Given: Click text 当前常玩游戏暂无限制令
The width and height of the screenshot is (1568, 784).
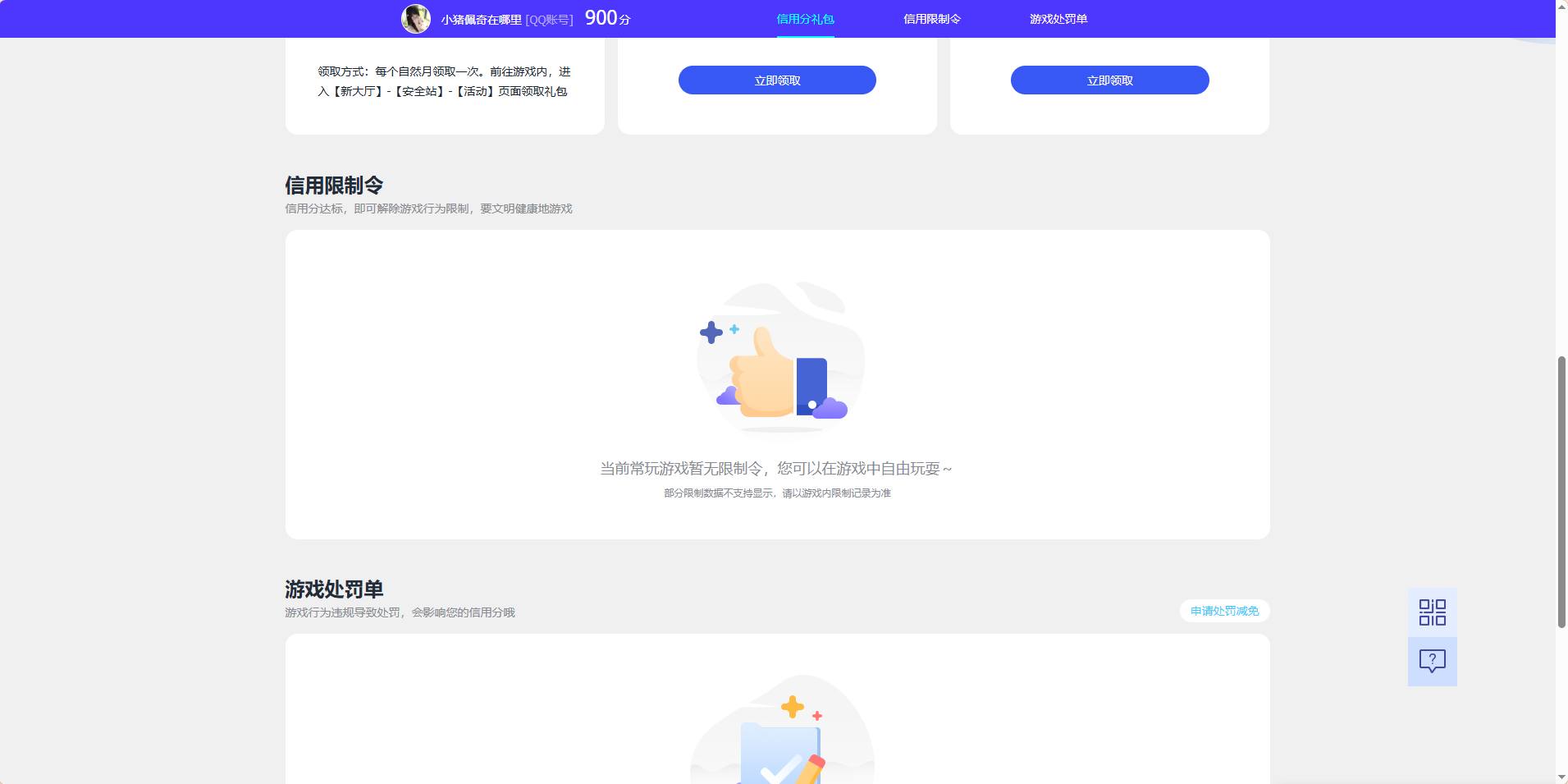Looking at the screenshot, I should (681, 469).
